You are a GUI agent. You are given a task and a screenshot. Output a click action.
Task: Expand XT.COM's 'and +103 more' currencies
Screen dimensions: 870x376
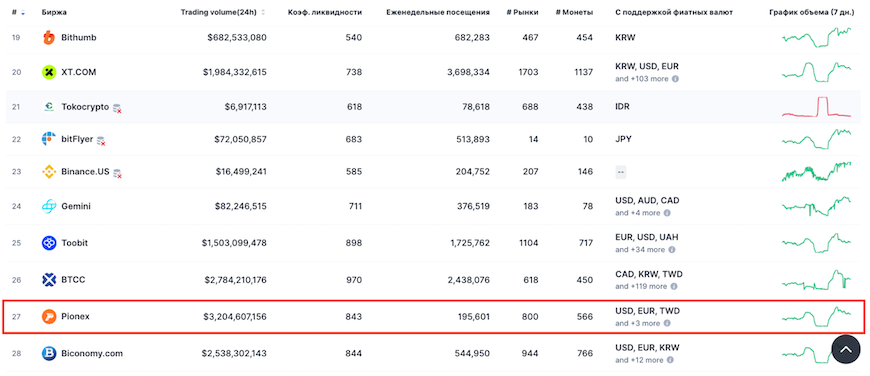coord(642,79)
